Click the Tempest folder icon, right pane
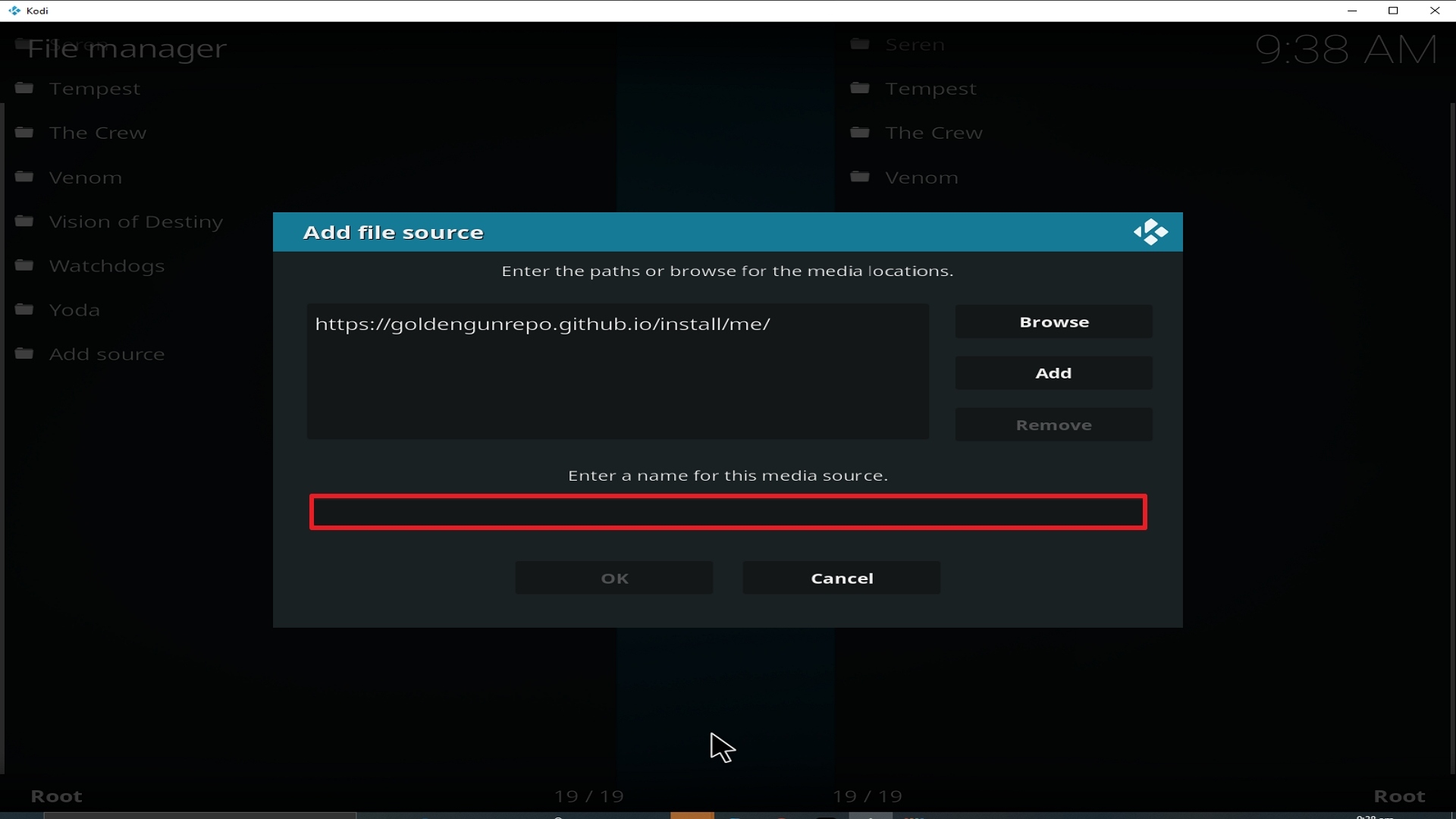This screenshot has height=819, width=1456. coord(860,88)
